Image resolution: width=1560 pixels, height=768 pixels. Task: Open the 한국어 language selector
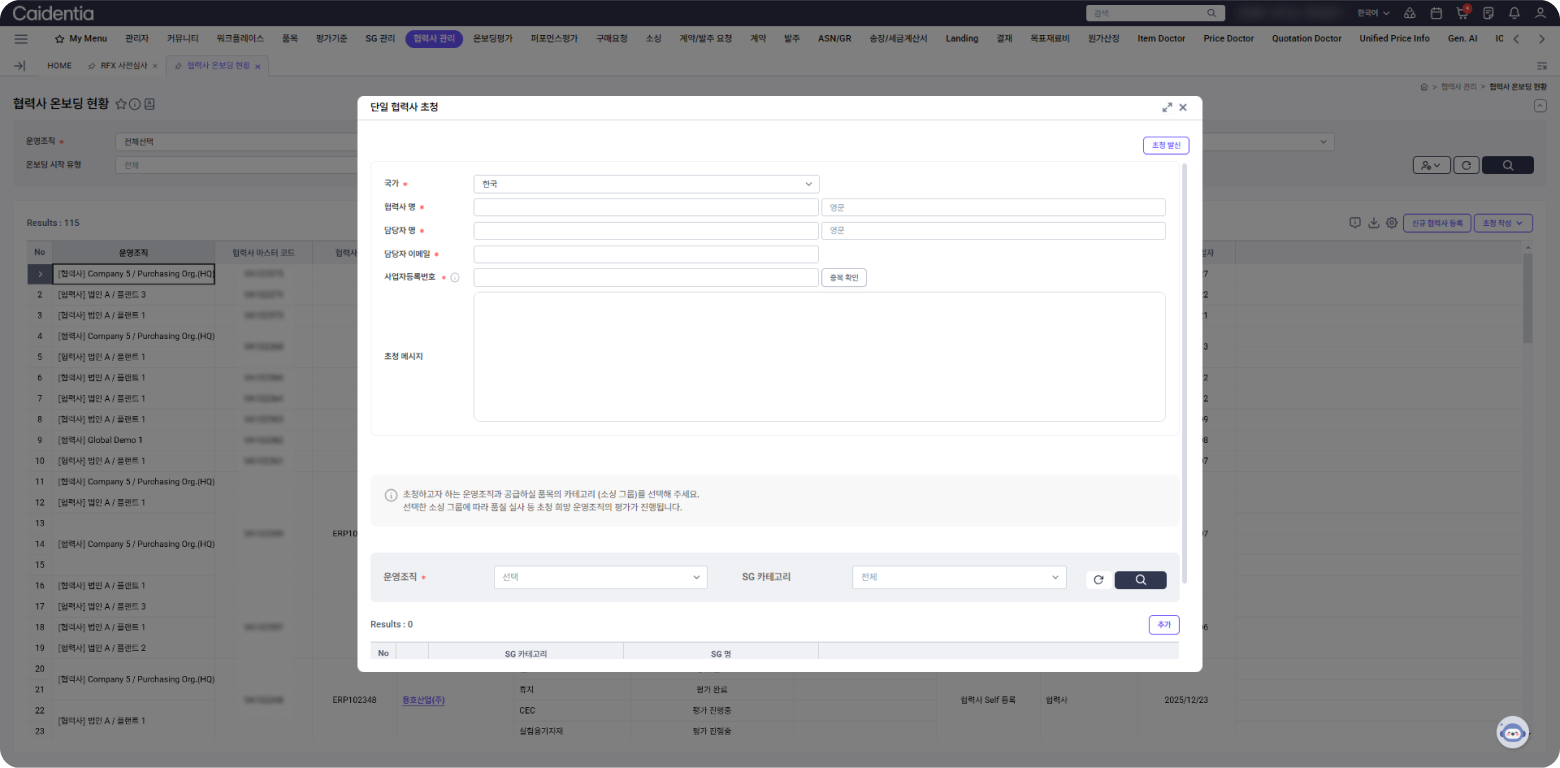click(1373, 13)
